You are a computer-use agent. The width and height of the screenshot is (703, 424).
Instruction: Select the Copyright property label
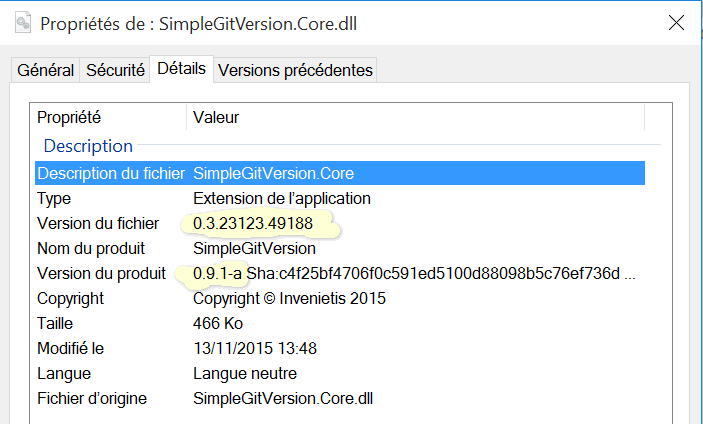[70, 299]
